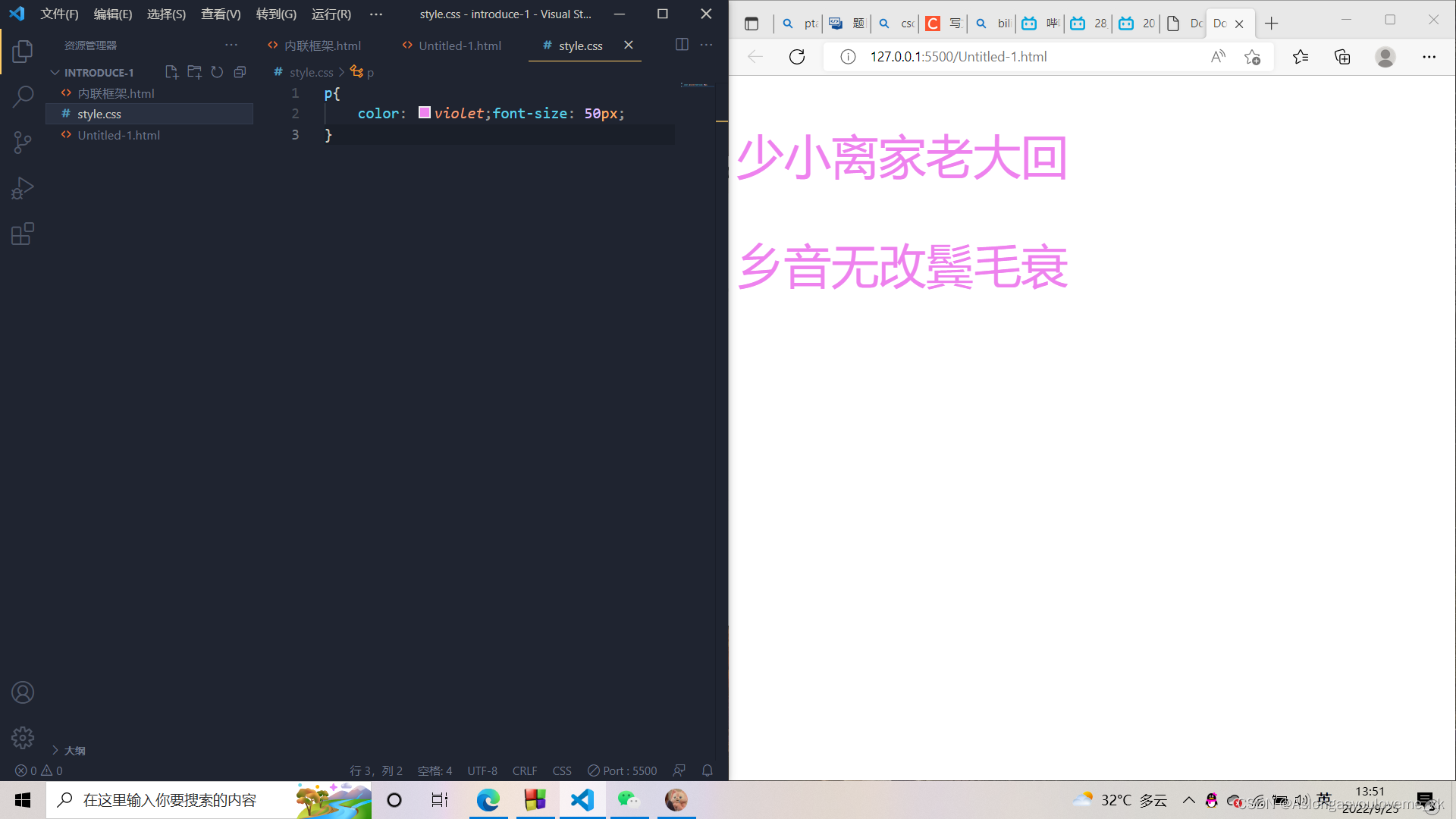The width and height of the screenshot is (1456, 819).
Task: Open the 文件(F) menu
Action: coord(58,14)
